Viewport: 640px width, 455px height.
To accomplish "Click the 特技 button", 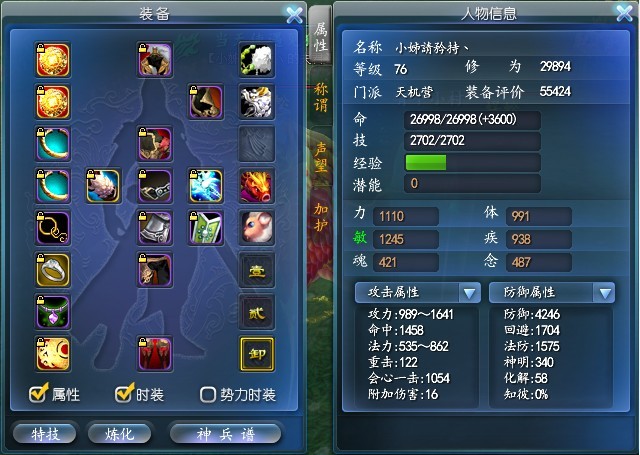I will [x=45, y=433].
